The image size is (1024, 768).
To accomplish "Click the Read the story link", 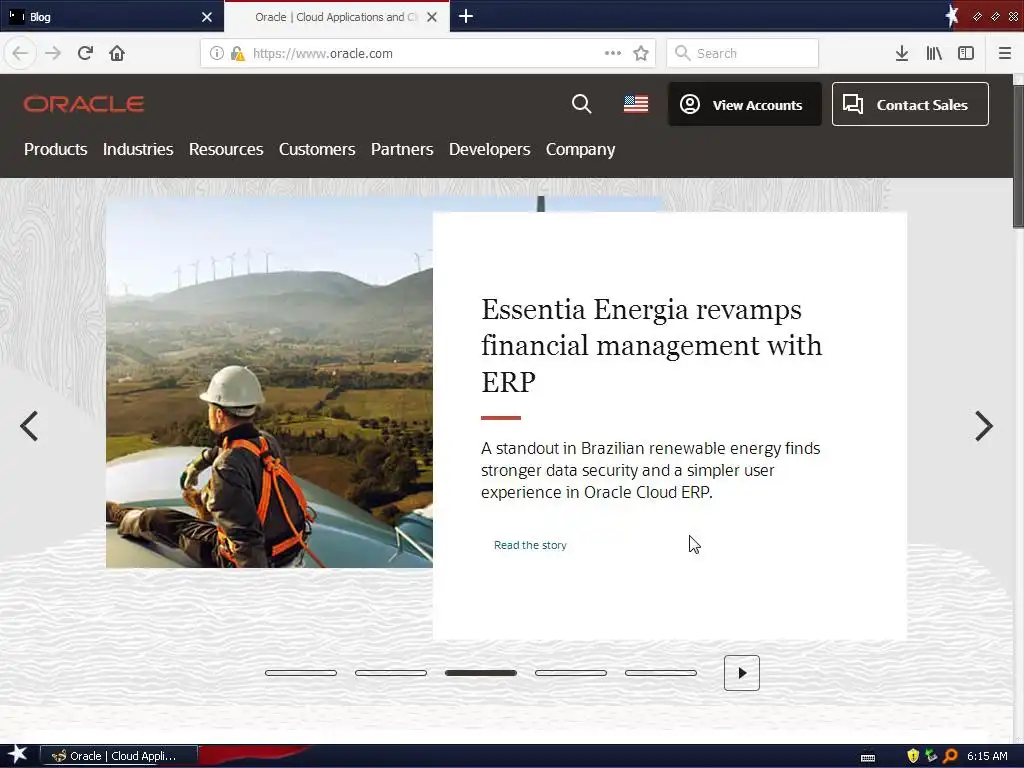I will click(530, 545).
